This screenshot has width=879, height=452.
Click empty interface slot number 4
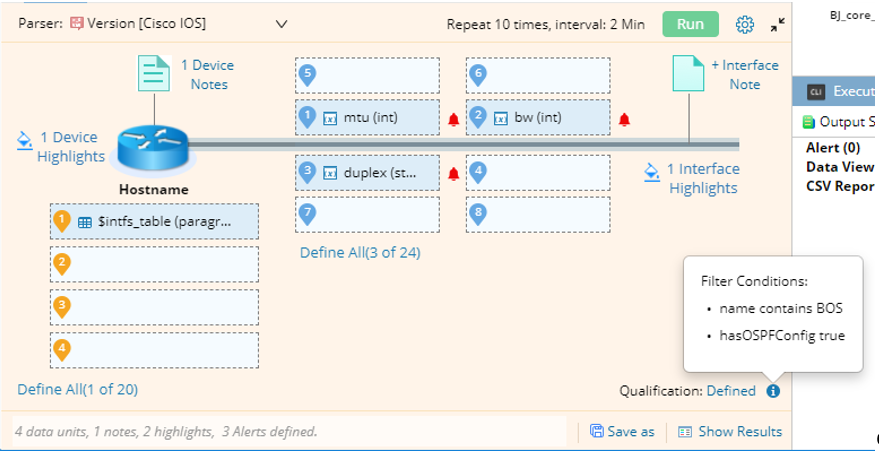[538, 173]
